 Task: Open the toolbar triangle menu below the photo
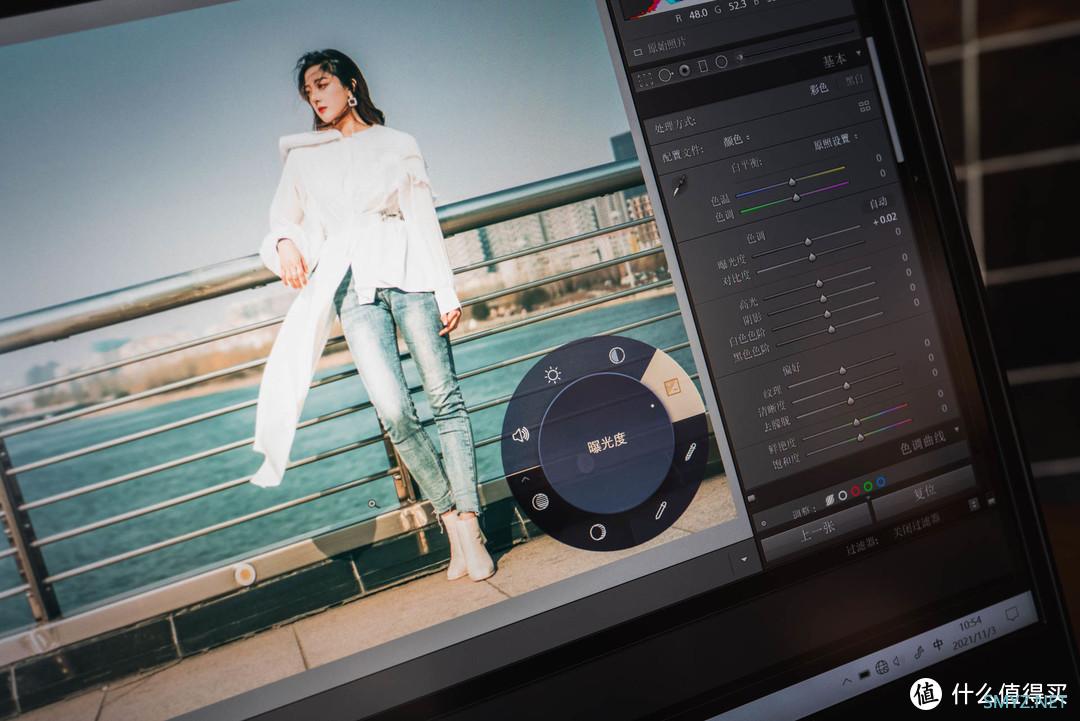point(744,559)
